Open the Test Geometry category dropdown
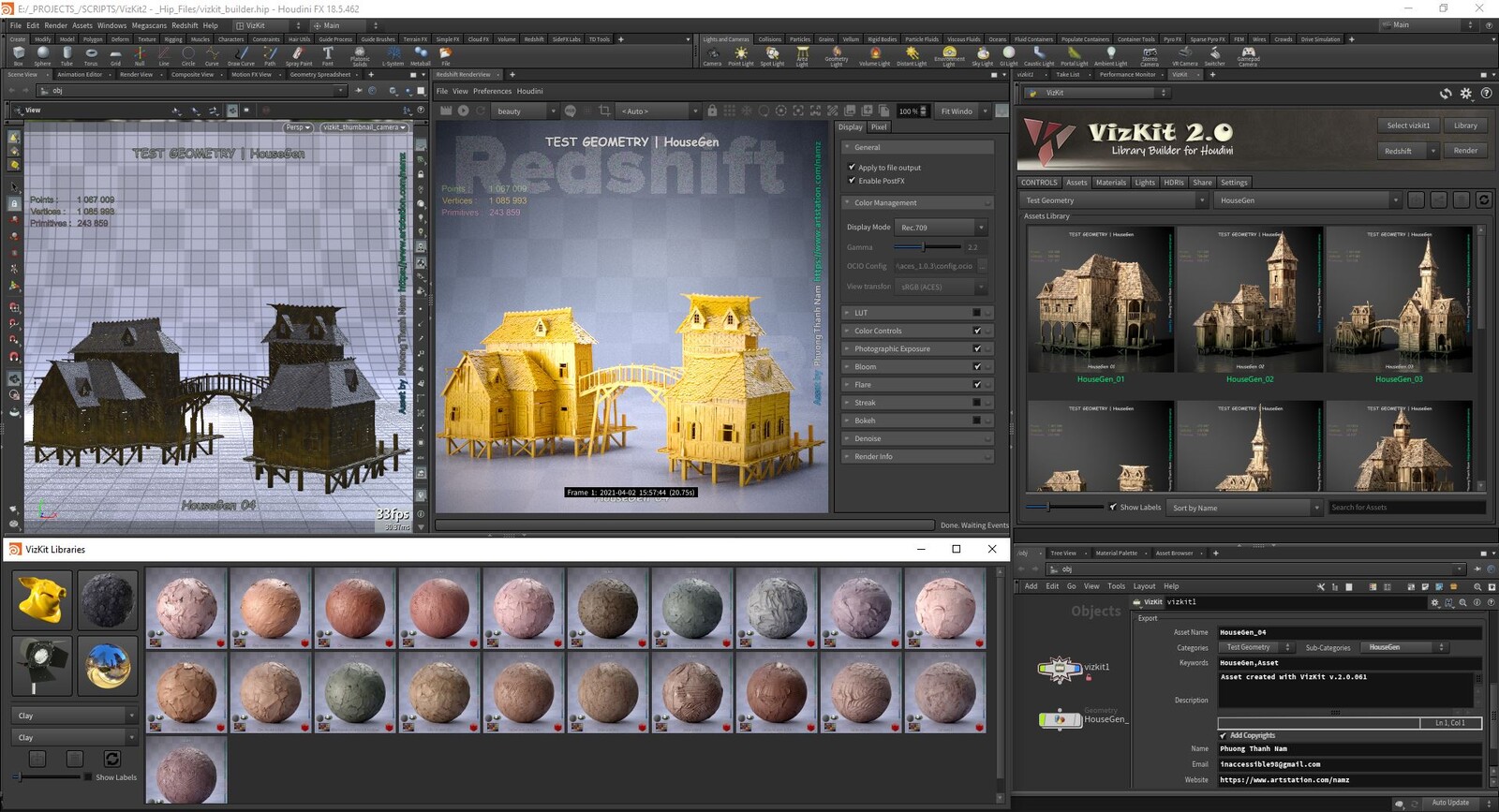 point(1114,200)
